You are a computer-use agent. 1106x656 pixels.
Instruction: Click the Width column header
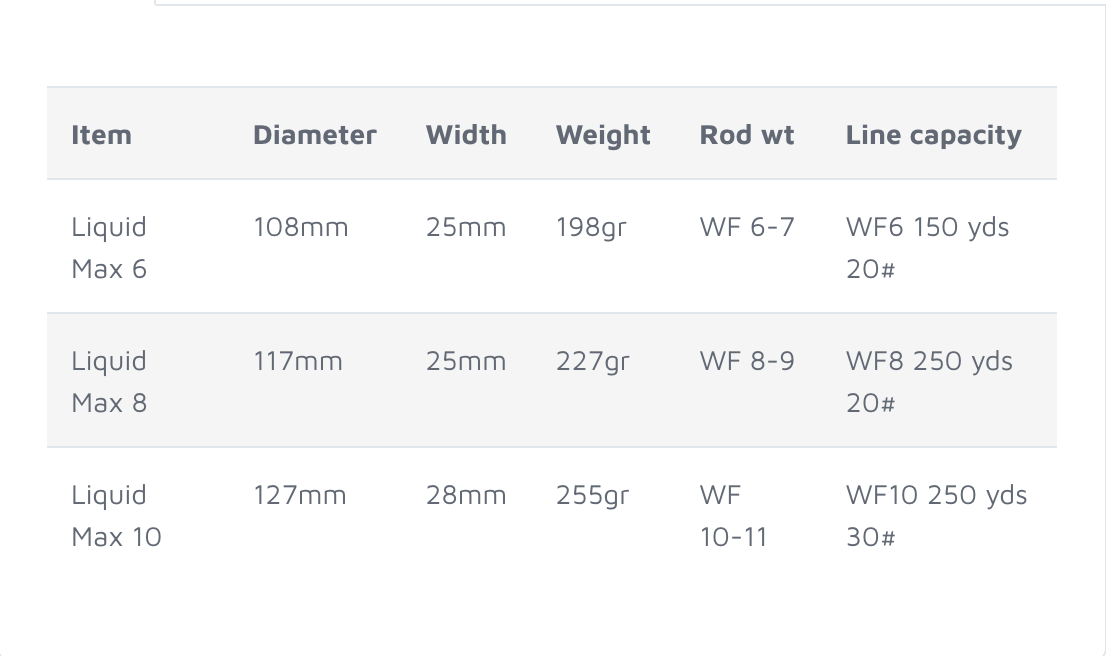pos(466,135)
